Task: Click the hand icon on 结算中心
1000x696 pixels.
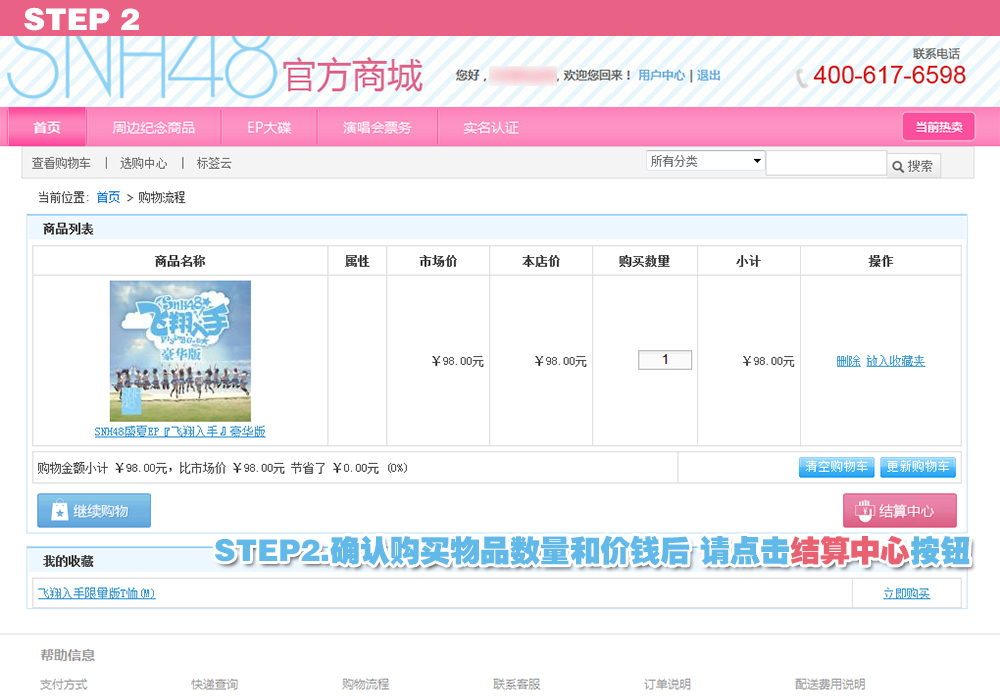Action: pos(864,510)
